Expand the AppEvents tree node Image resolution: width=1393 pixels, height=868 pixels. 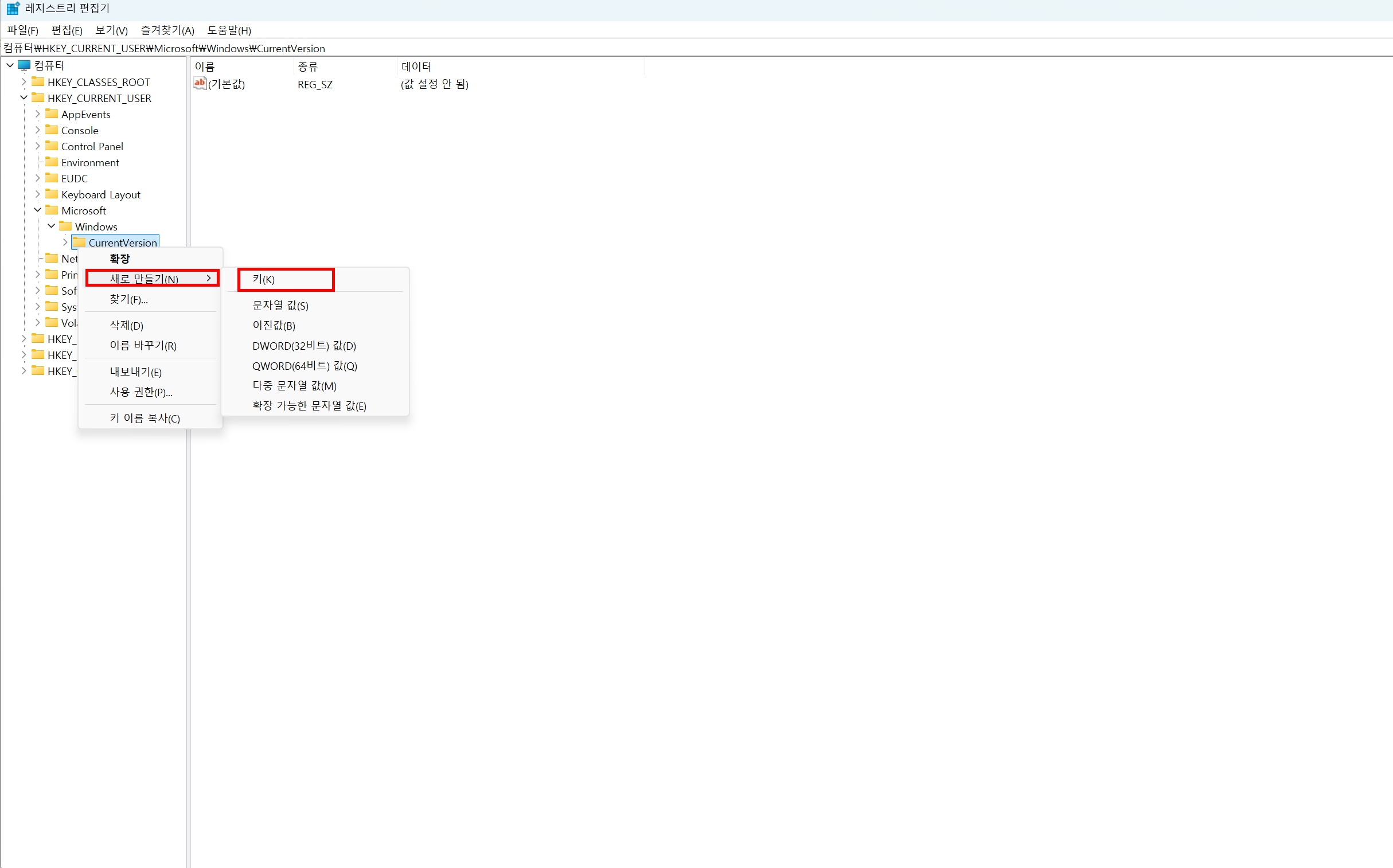point(37,114)
